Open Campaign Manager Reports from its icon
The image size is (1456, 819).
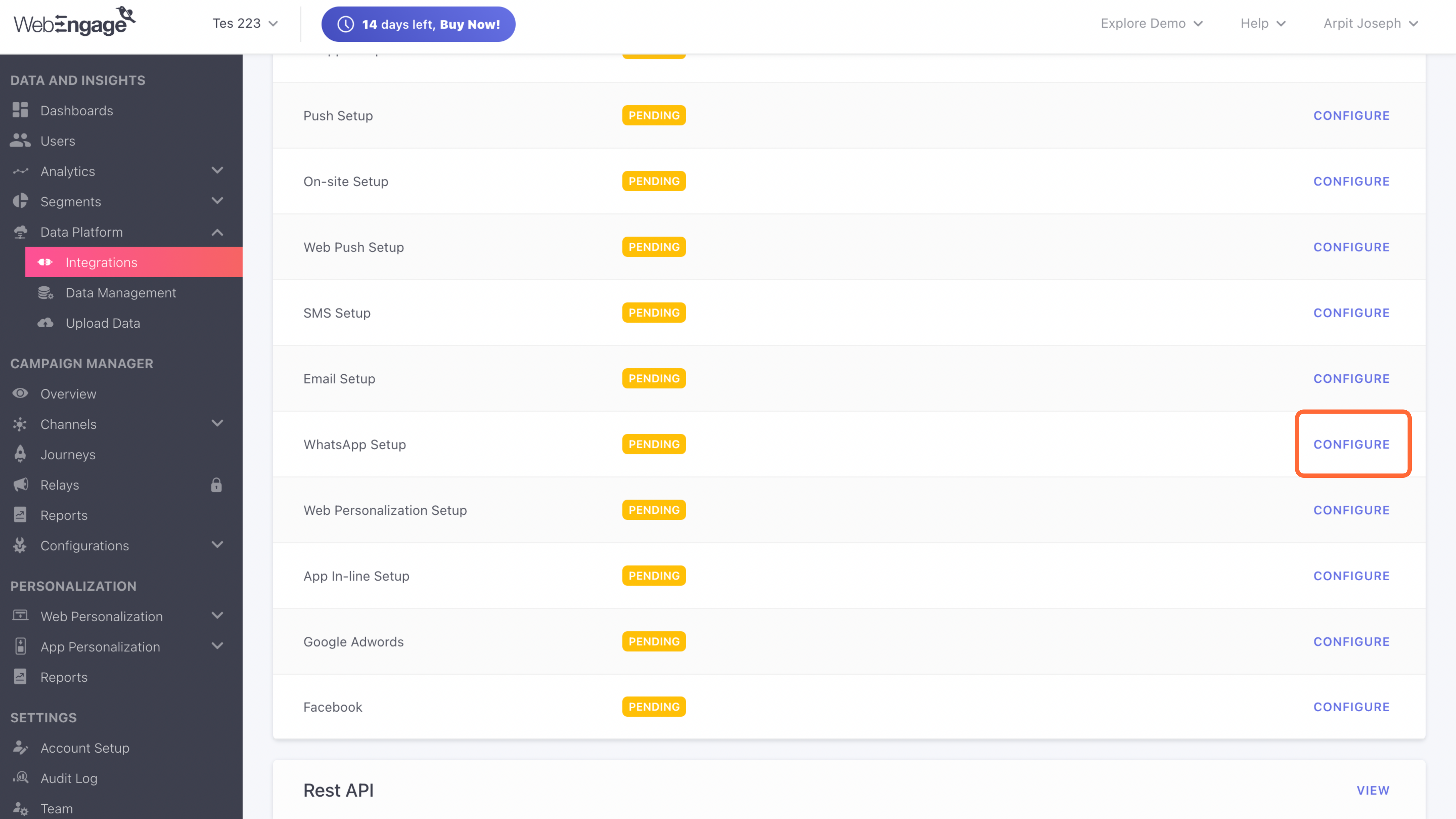(20, 515)
